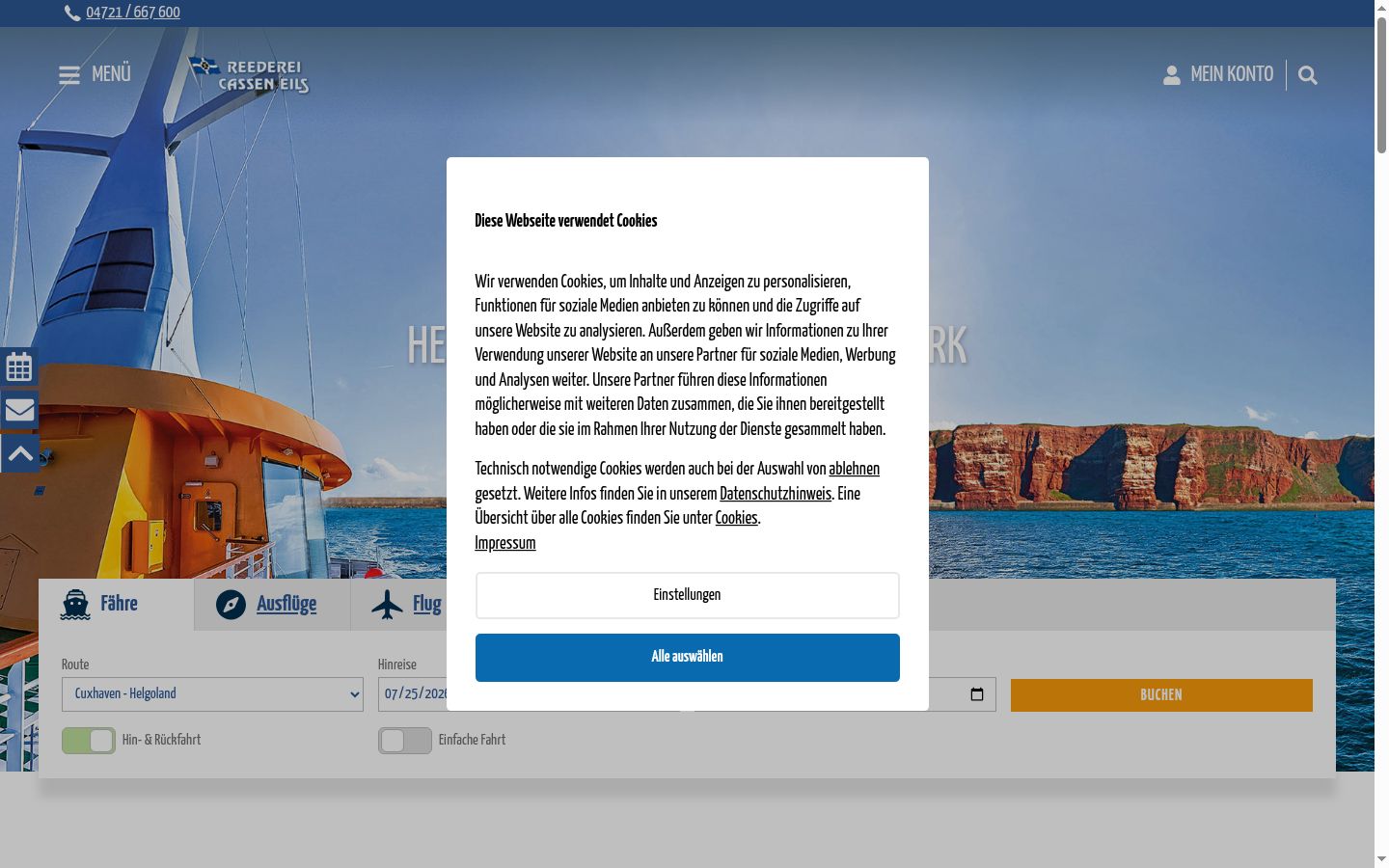
Task: Open the calendar sidebar icon
Action: click(19, 366)
